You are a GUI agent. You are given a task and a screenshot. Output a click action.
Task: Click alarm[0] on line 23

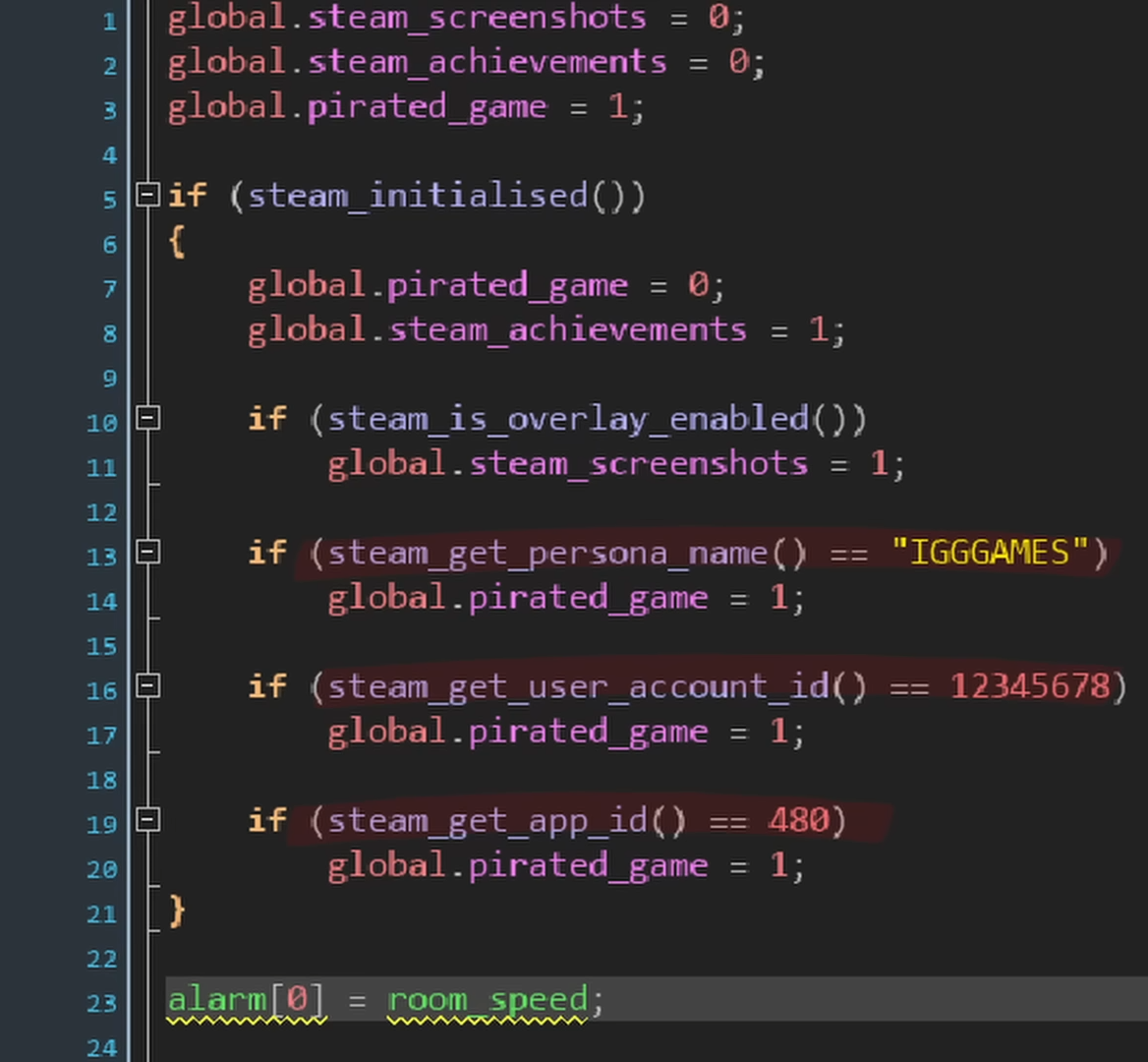click(x=246, y=1000)
